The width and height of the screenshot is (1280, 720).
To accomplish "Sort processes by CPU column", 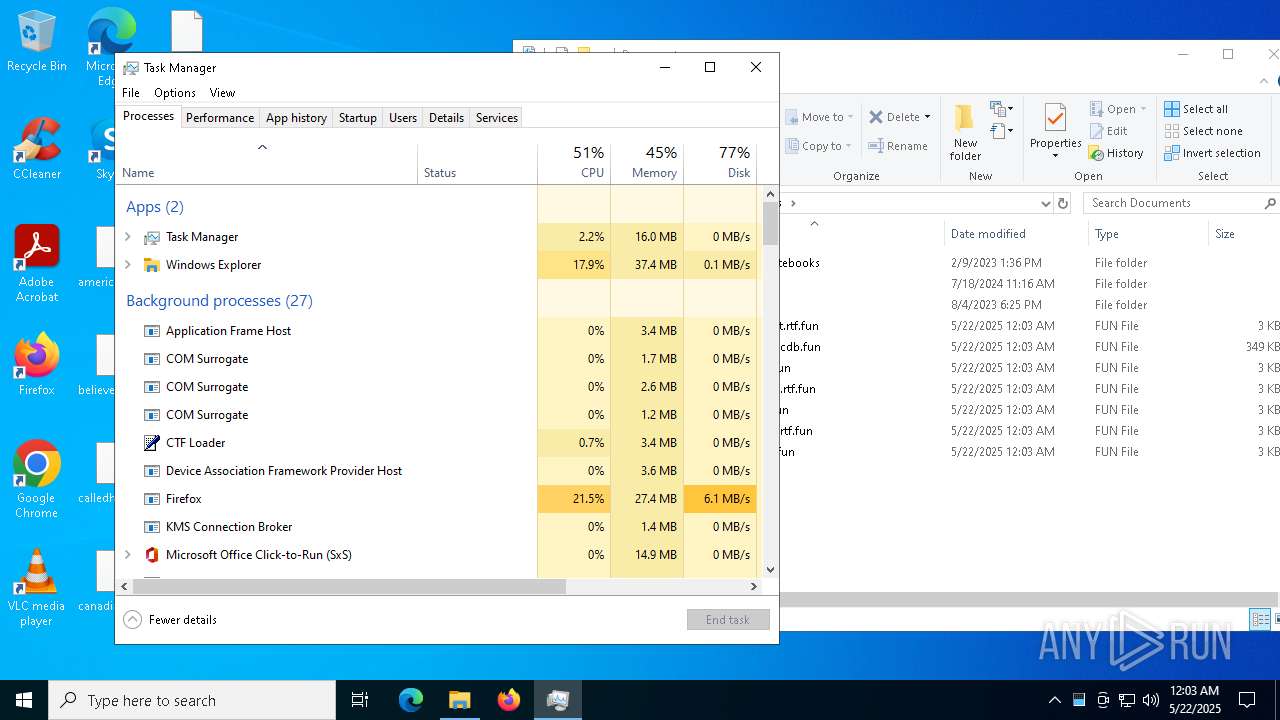I will coord(574,163).
